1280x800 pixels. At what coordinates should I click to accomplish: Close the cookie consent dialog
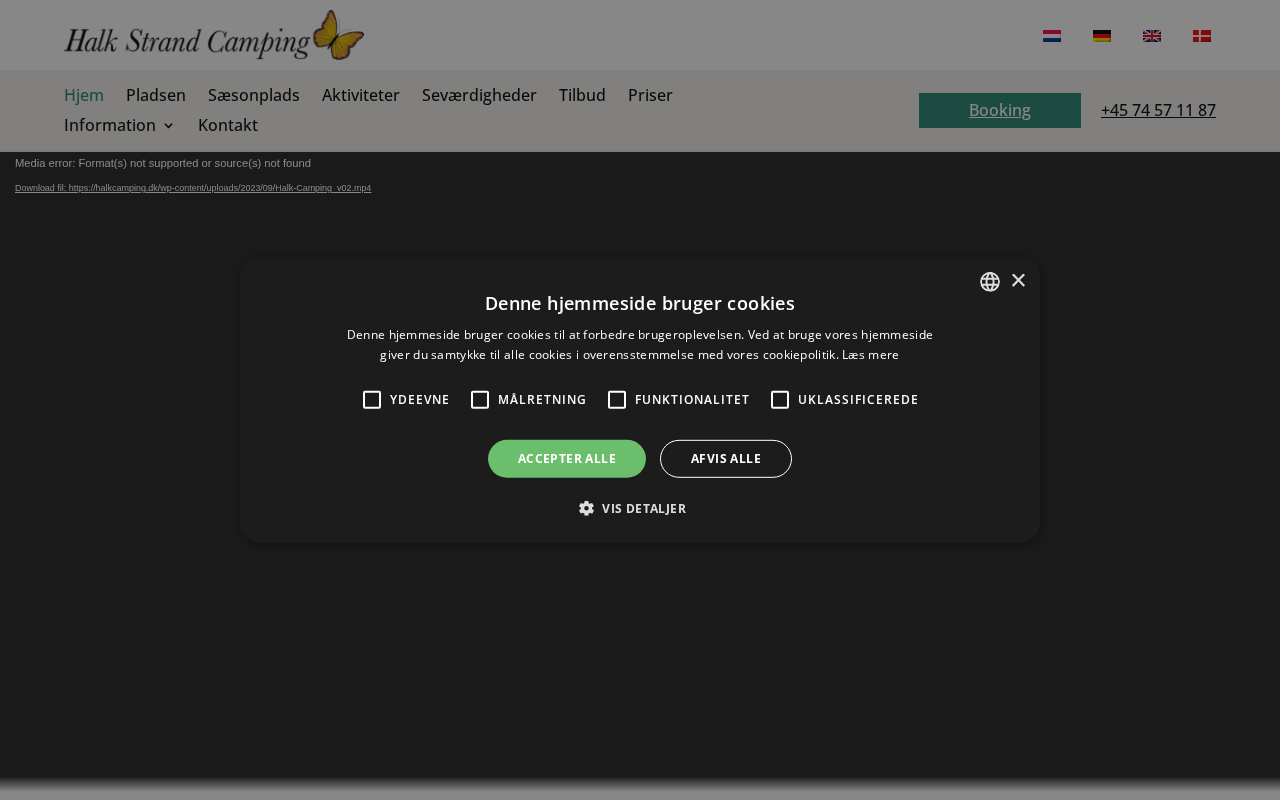[x=1018, y=280]
